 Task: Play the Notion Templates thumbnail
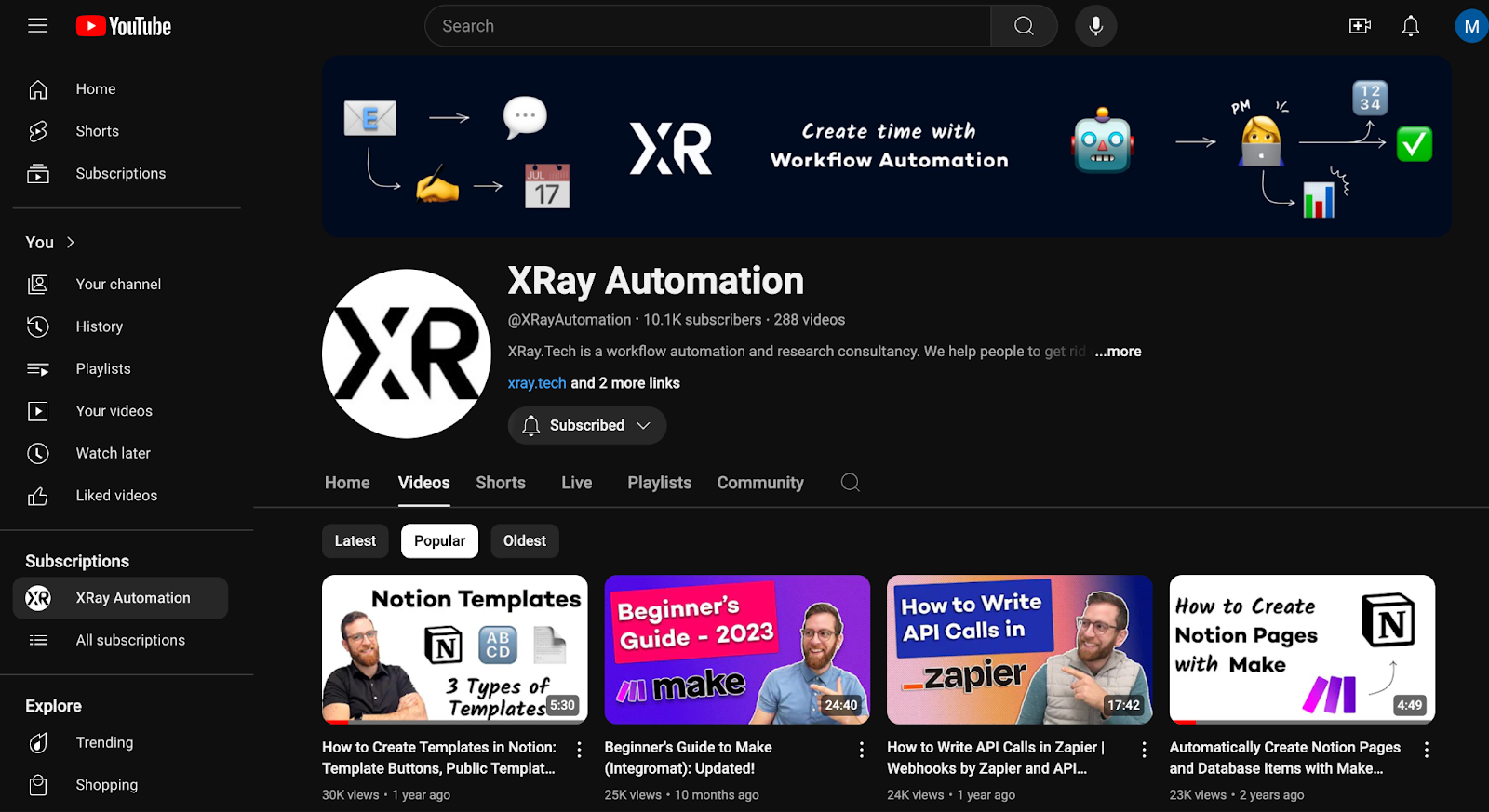[455, 649]
